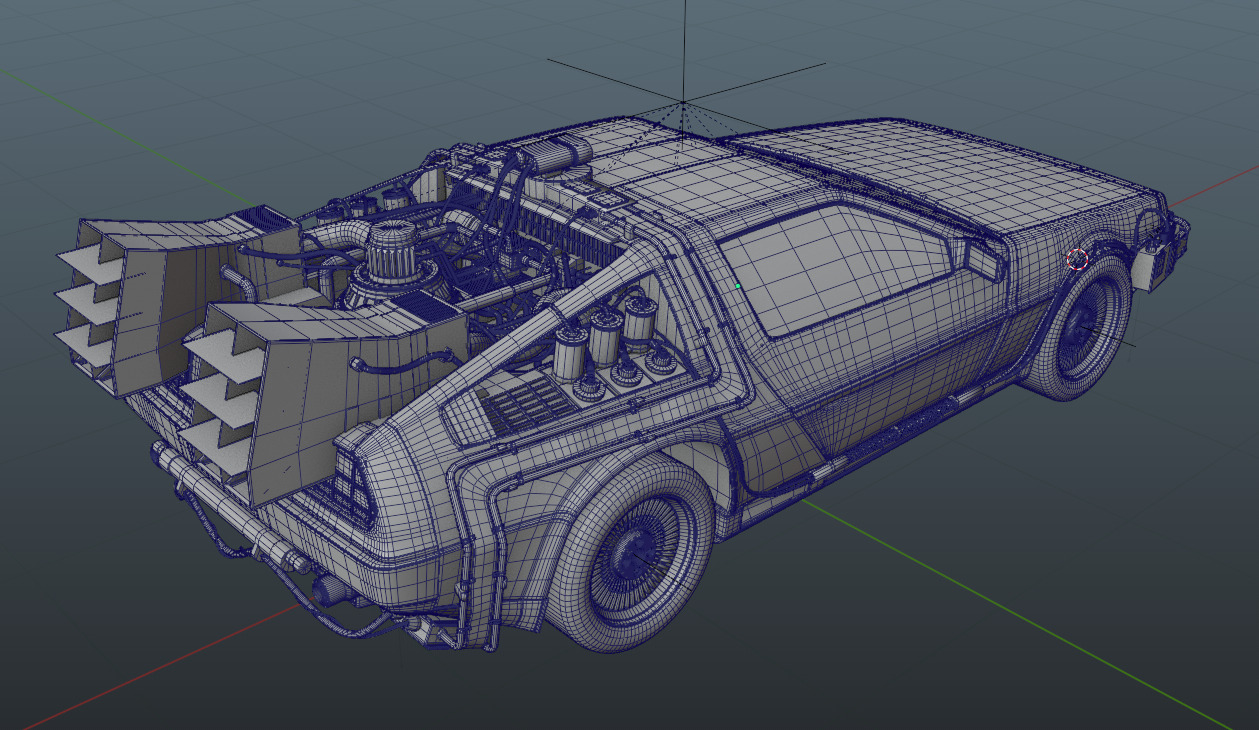Select the rear taillight panel

pos(355,487)
